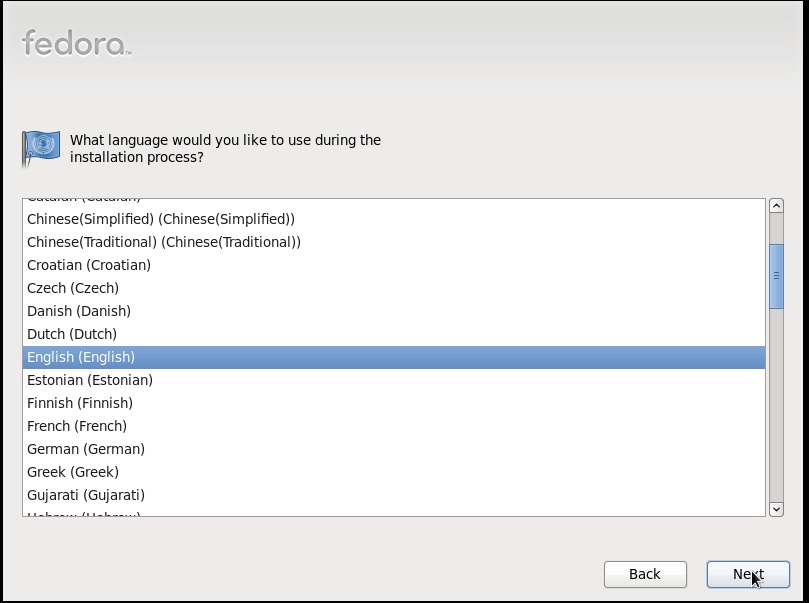Viewport: 809px width, 603px height.
Task: Select Dutch (Dutch) from the list
Action: point(394,334)
